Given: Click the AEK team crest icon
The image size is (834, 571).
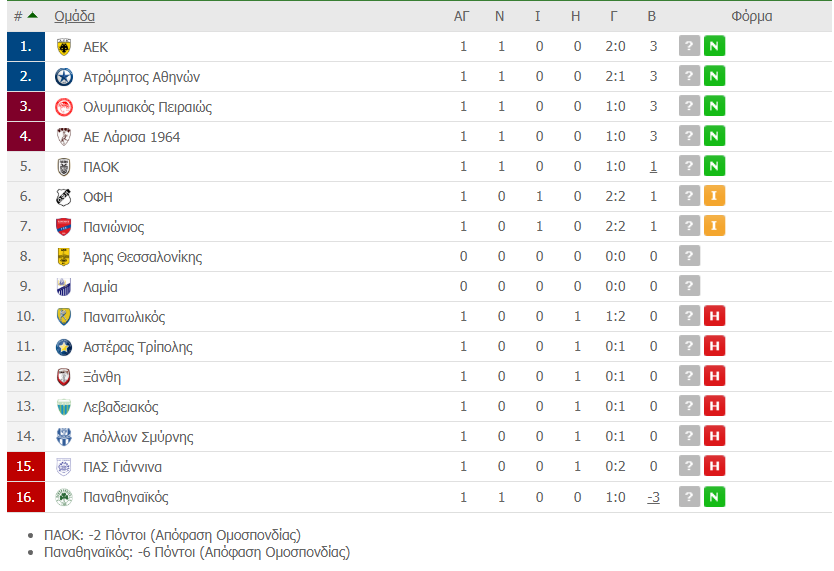Looking at the screenshot, I should pyautogui.click(x=64, y=47).
